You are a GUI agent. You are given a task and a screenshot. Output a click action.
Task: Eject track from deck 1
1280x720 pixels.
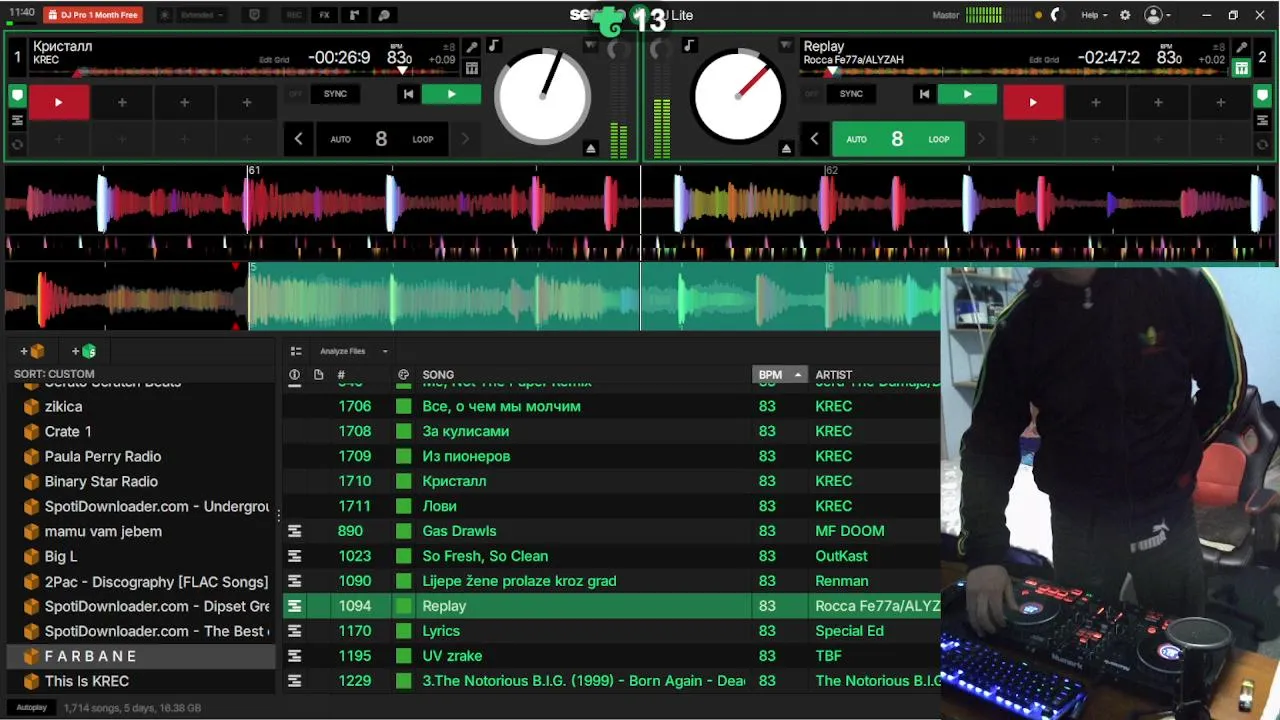coord(590,148)
